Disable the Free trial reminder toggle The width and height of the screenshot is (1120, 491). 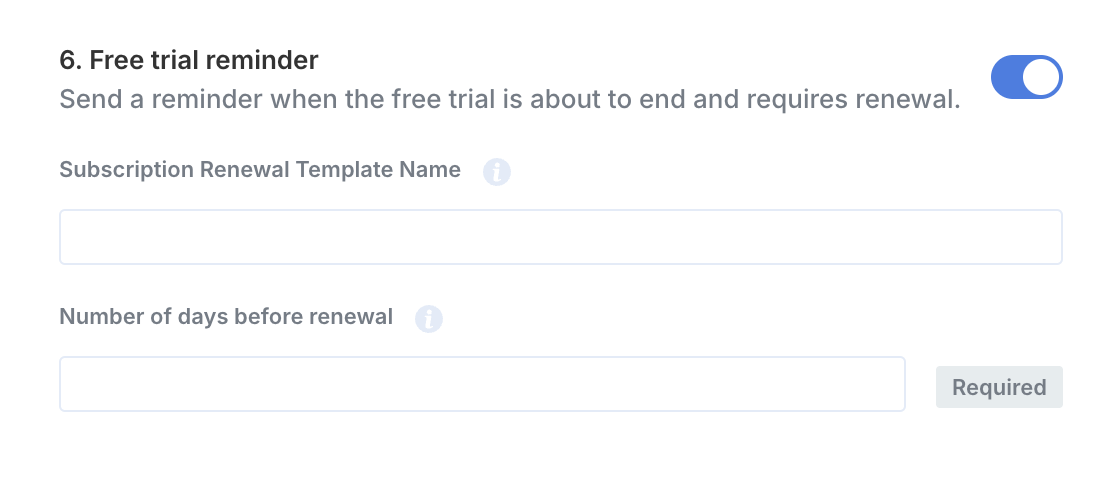pos(1026,78)
